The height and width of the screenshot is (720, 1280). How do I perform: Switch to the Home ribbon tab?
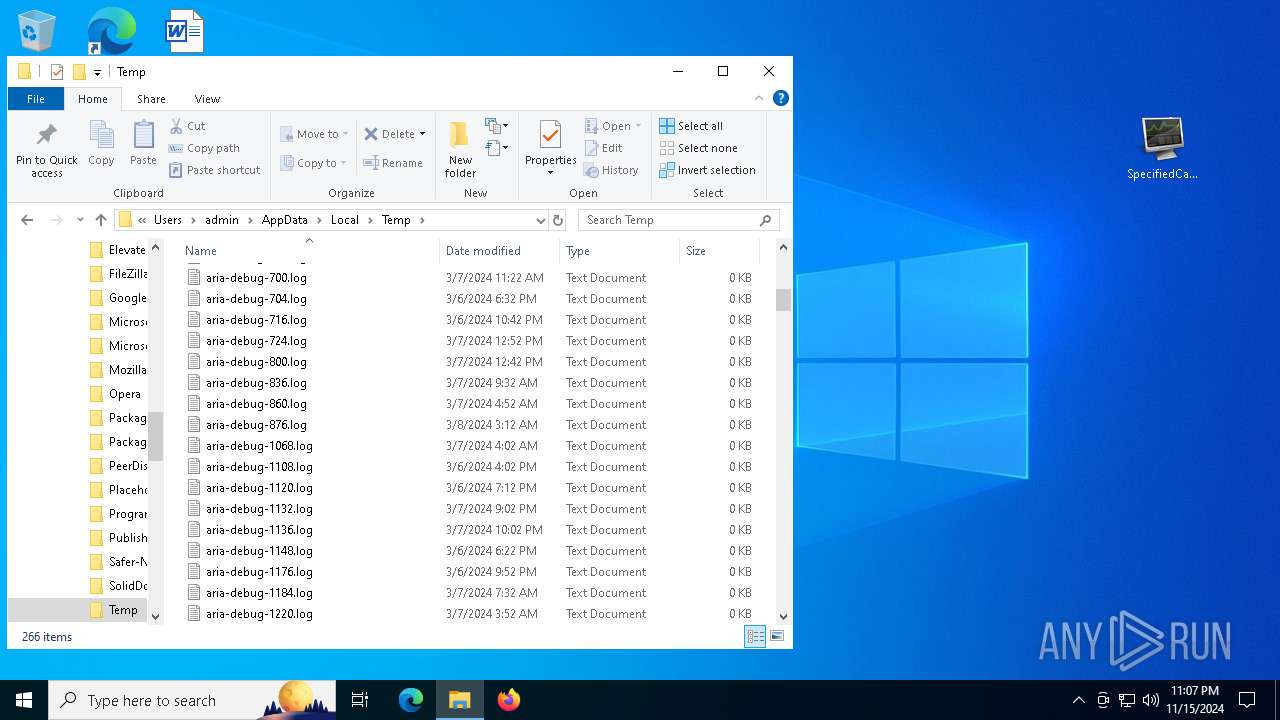[93, 99]
